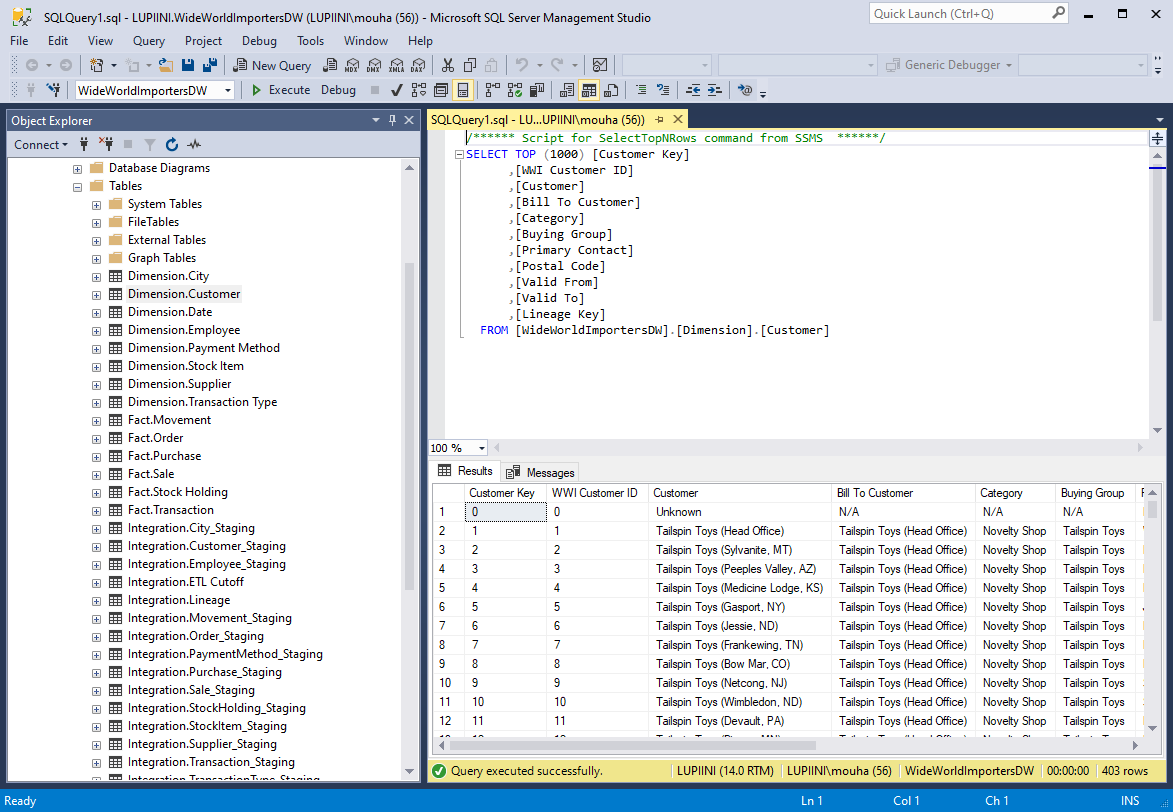Switch output to Results to Grid

(x=589, y=91)
